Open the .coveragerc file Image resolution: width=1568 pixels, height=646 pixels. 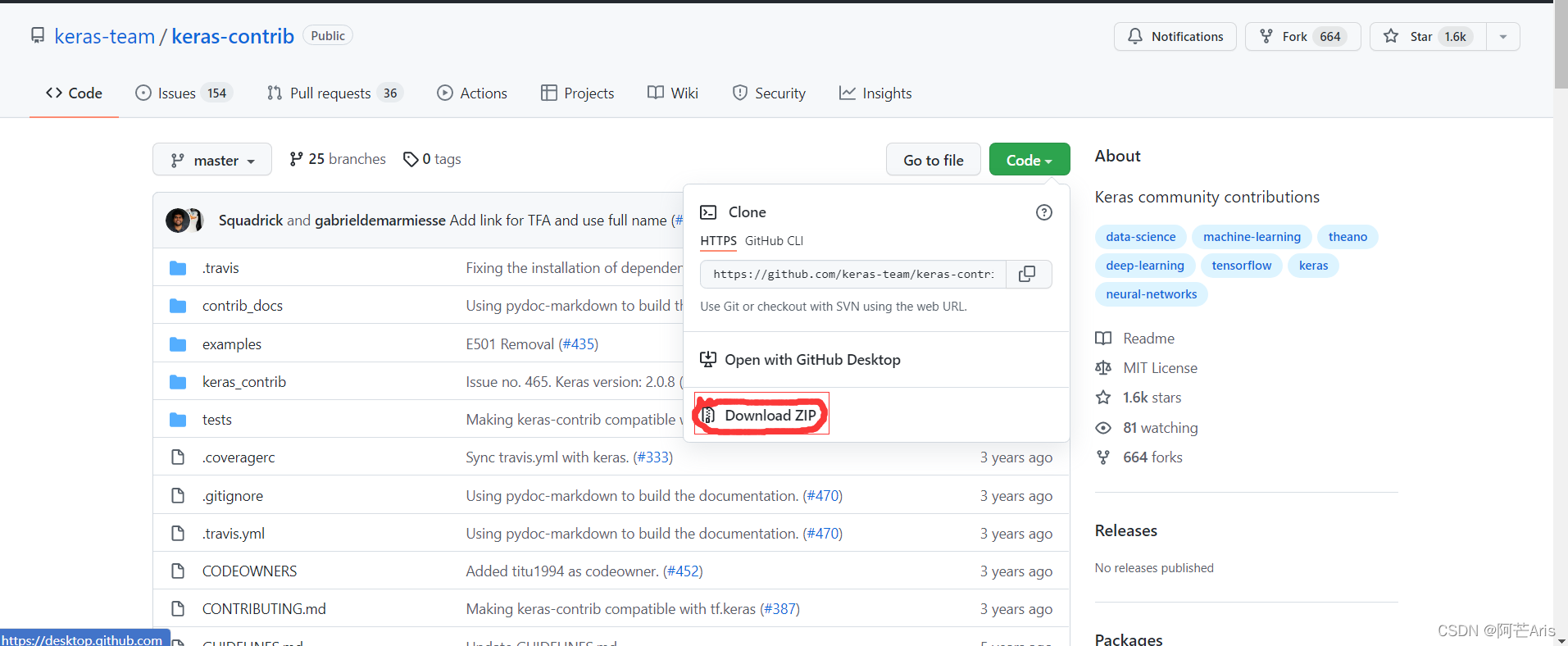click(239, 457)
